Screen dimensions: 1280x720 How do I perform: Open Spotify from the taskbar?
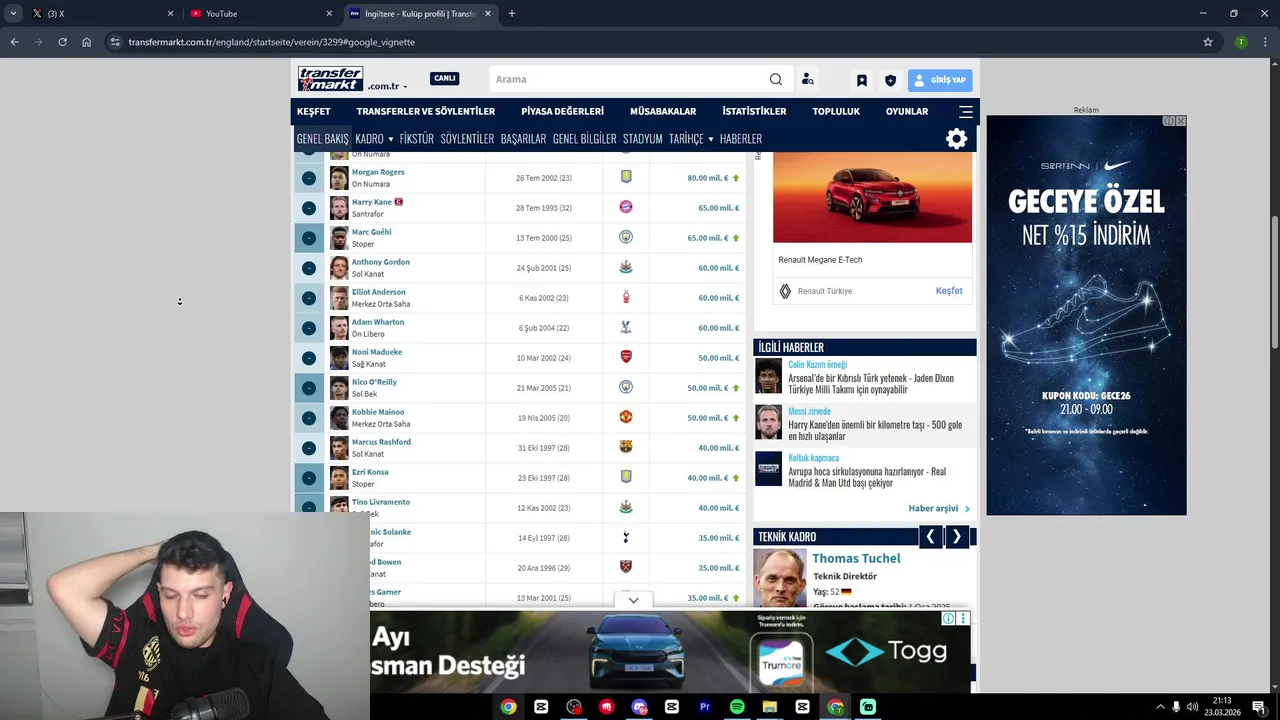pos(737,707)
